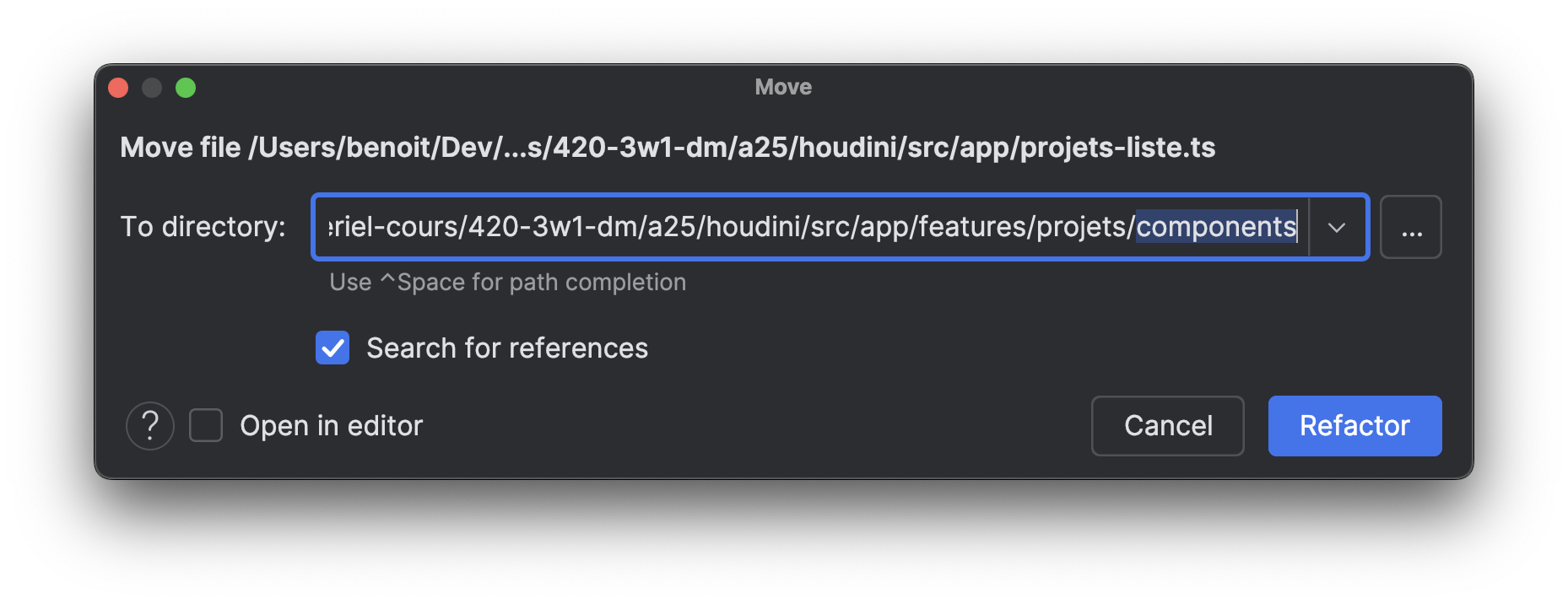The height and width of the screenshot is (604, 1568).
Task: Click the Move file path heading text
Action: coord(667,148)
